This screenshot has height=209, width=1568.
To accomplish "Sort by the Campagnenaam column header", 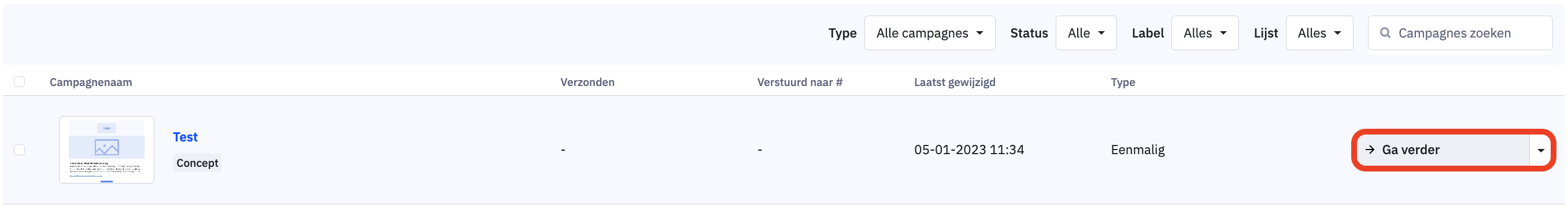I will (91, 82).
